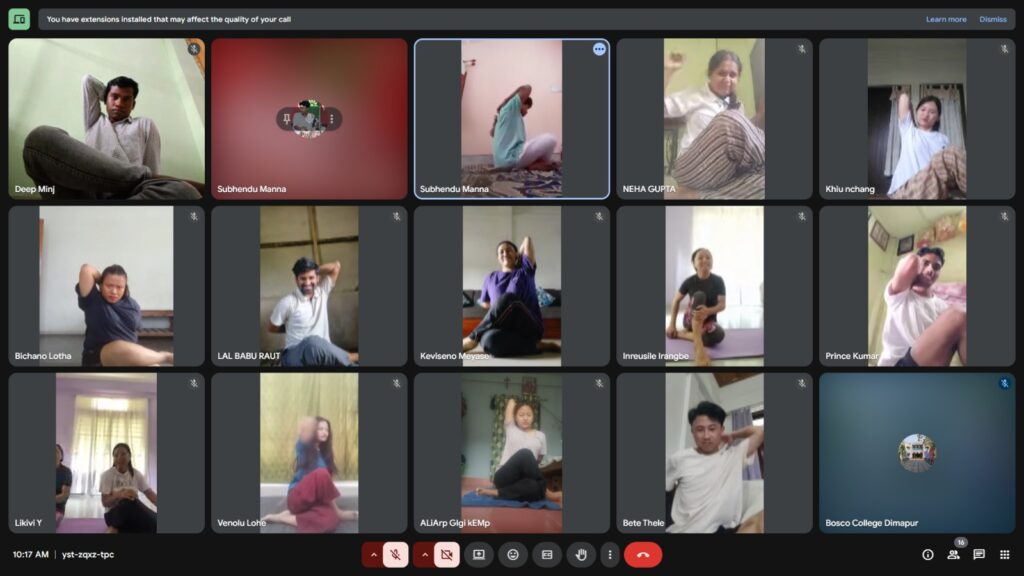Expand video settings arrow beside camera
Screen dimensions: 1024x576
click(424, 554)
